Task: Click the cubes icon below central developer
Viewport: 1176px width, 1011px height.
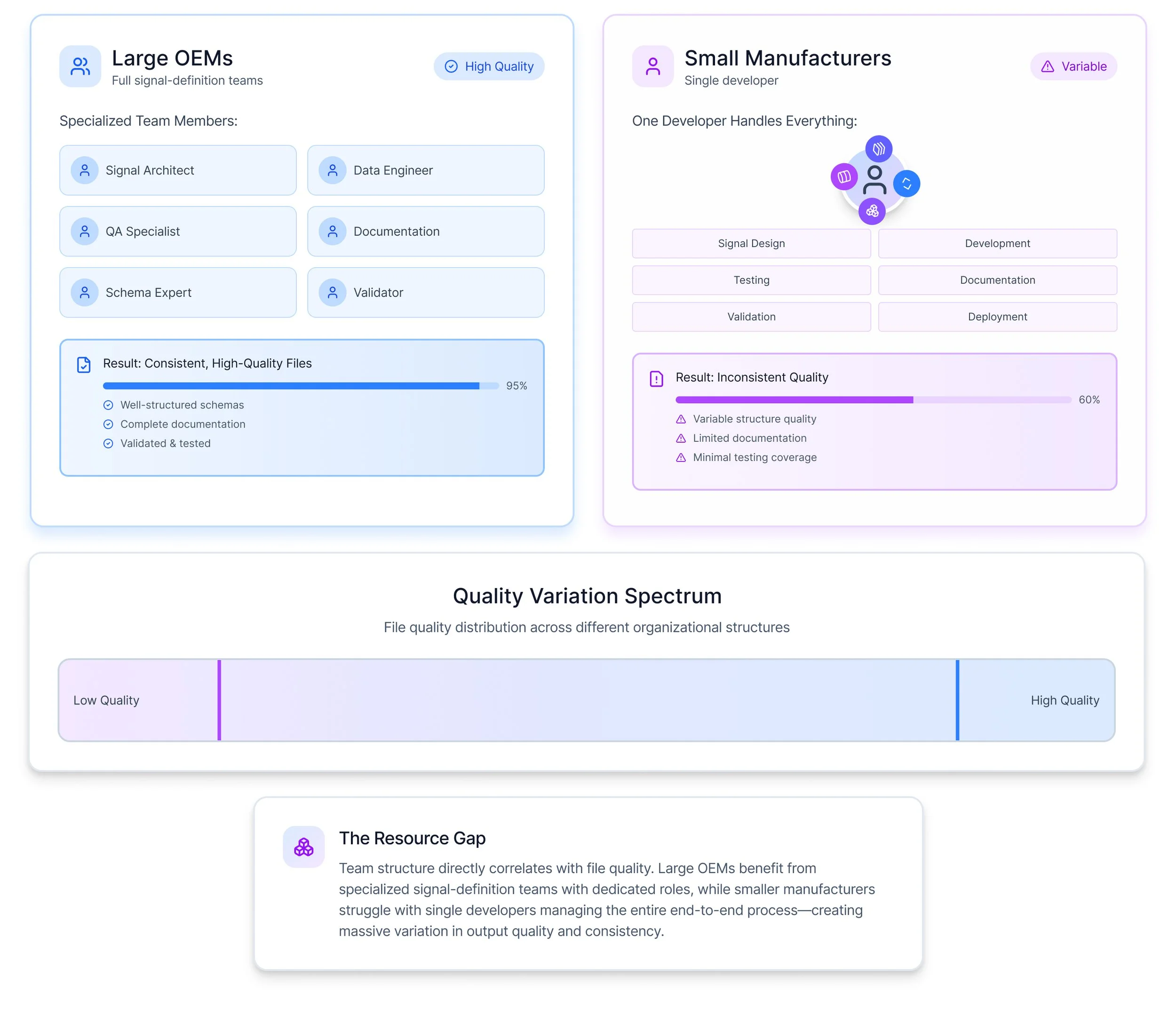Action: (872, 211)
